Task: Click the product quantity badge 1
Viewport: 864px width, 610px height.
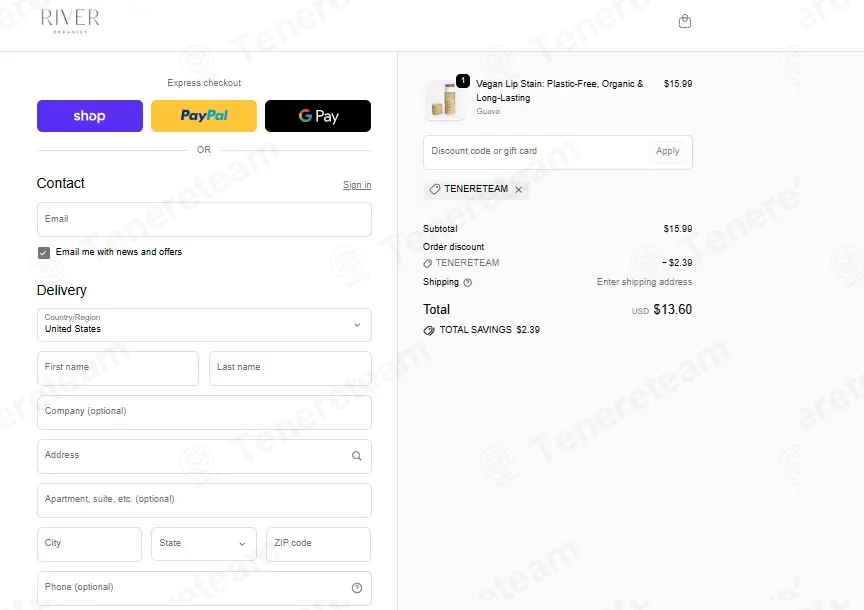Action: (x=463, y=81)
